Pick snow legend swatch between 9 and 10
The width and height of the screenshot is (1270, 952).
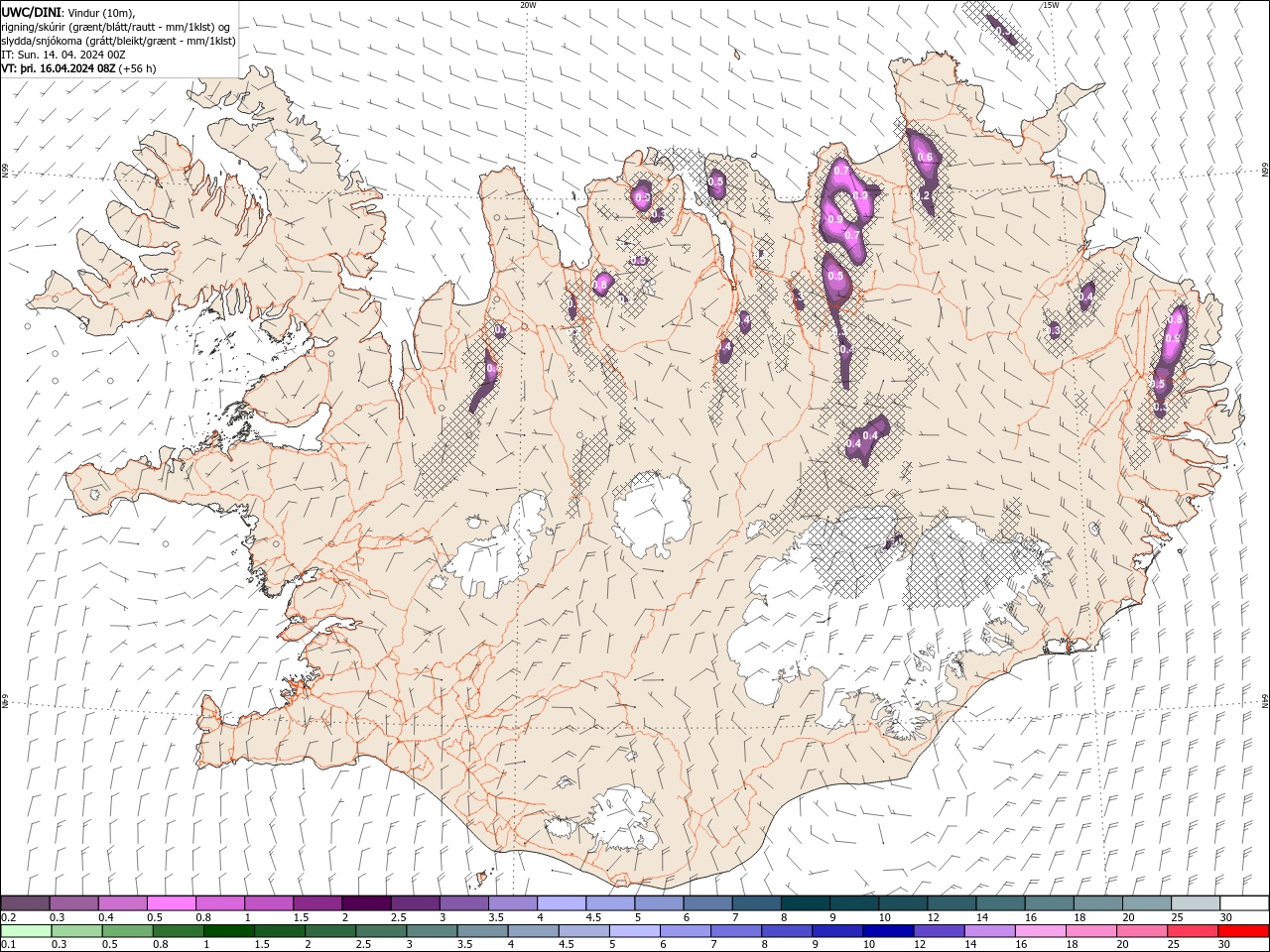pos(854,903)
